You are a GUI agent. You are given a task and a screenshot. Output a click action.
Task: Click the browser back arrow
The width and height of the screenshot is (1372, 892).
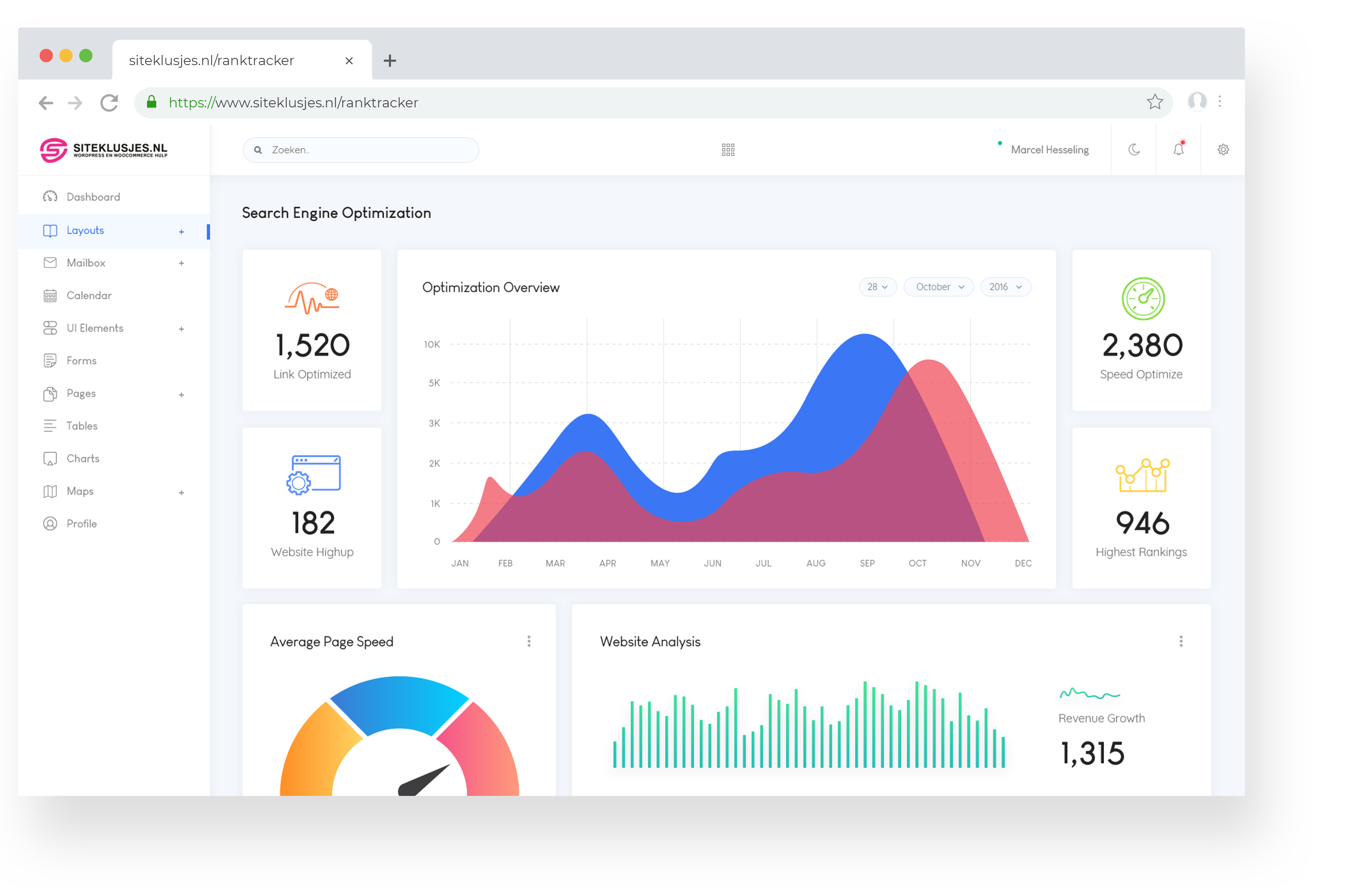(46, 103)
